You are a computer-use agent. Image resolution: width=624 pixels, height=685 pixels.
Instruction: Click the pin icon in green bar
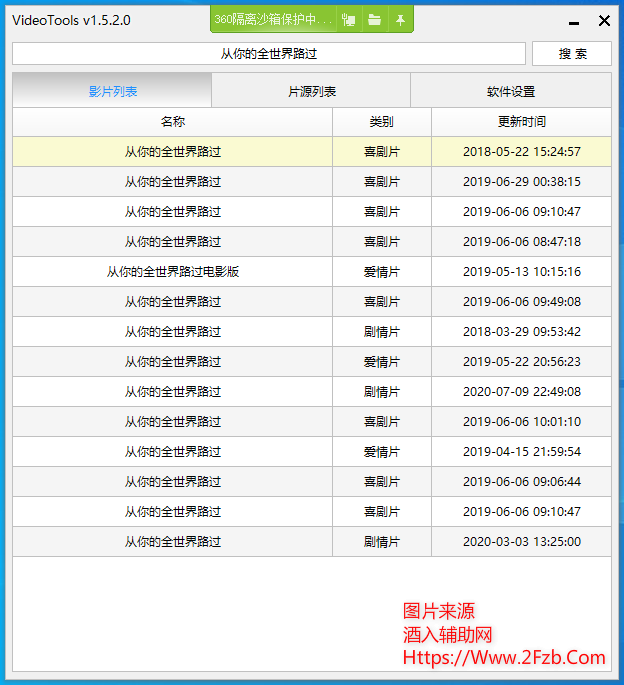[400, 19]
